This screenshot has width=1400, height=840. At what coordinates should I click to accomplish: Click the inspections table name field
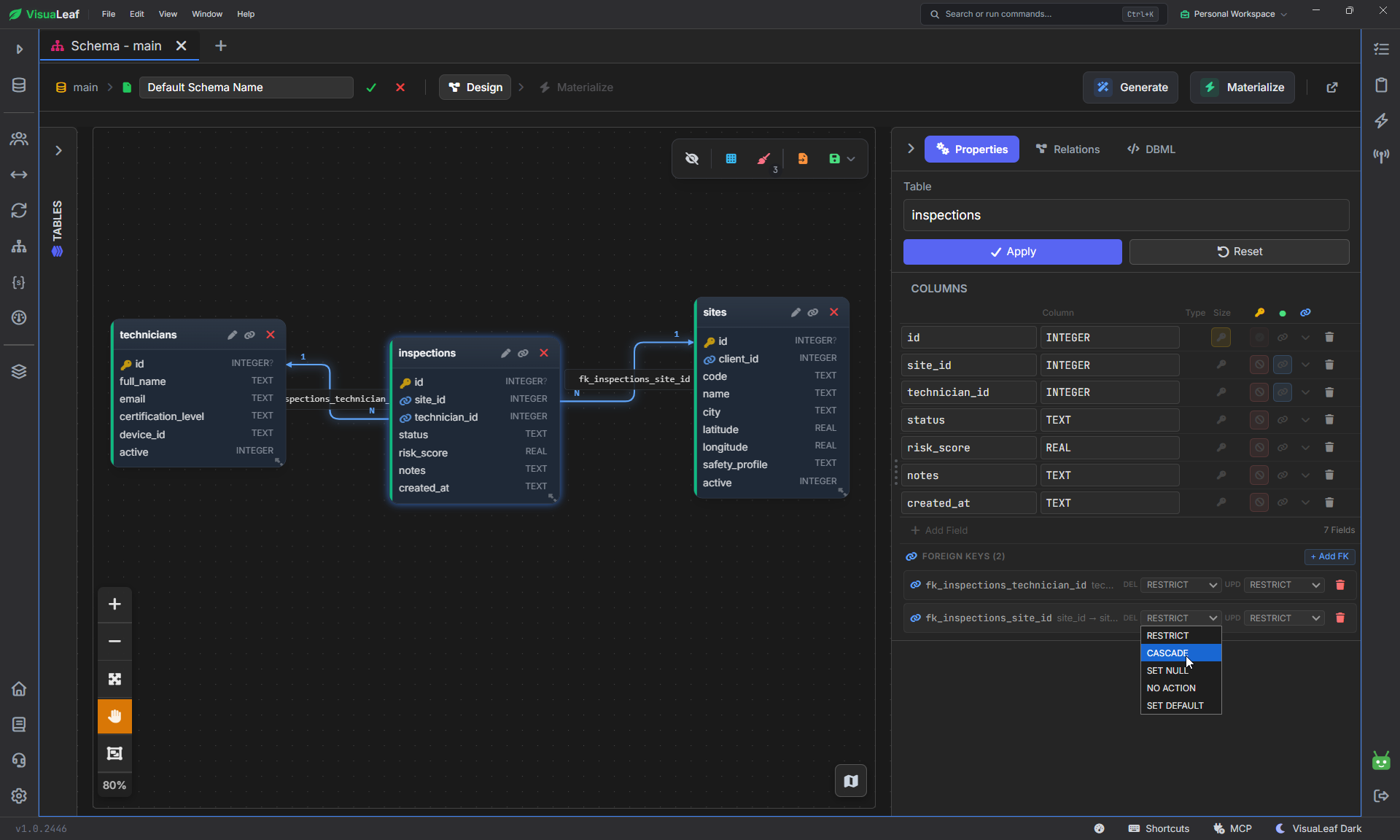1126,215
